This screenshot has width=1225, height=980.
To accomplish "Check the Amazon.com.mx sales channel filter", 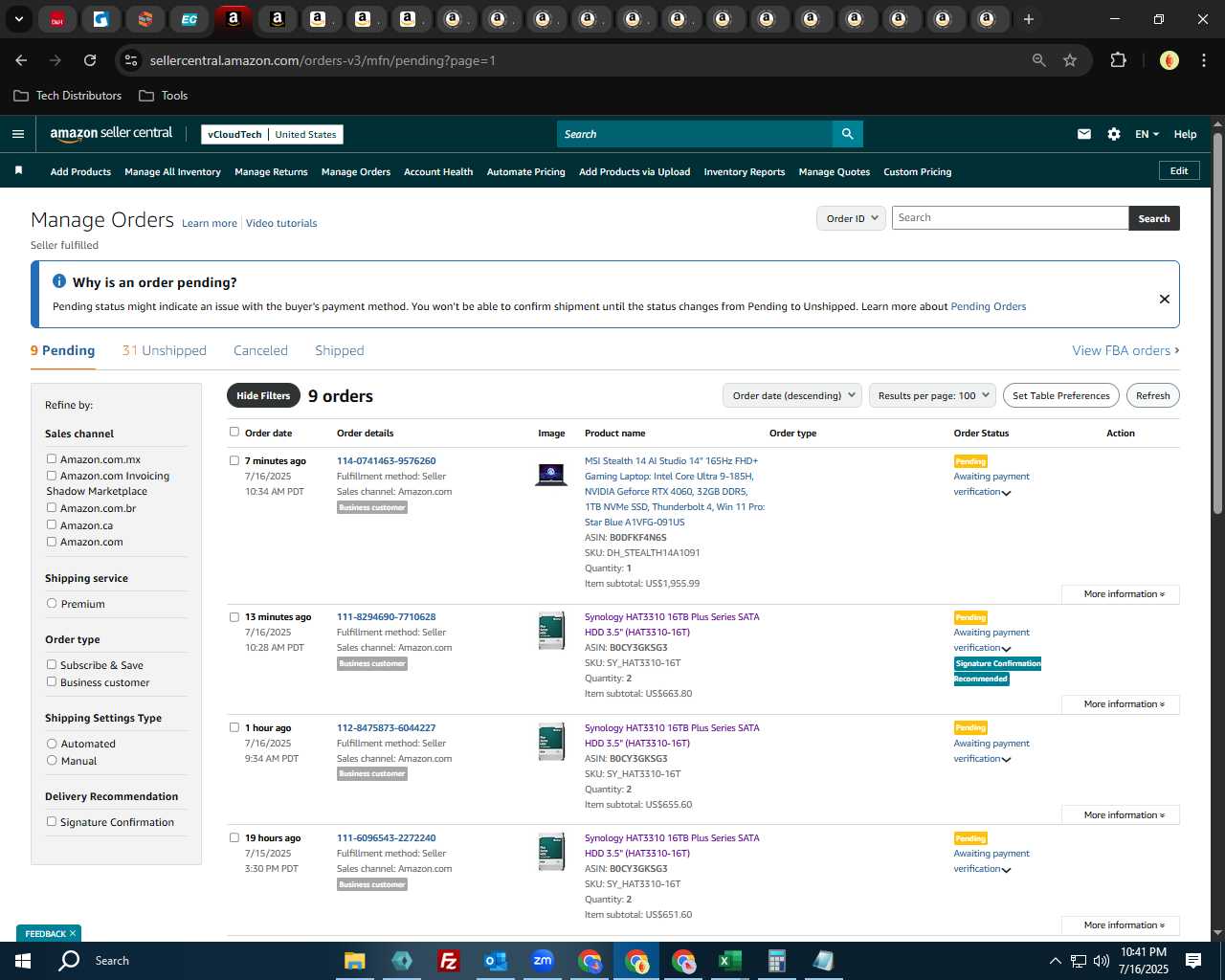I will pyautogui.click(x=52, y=458).
